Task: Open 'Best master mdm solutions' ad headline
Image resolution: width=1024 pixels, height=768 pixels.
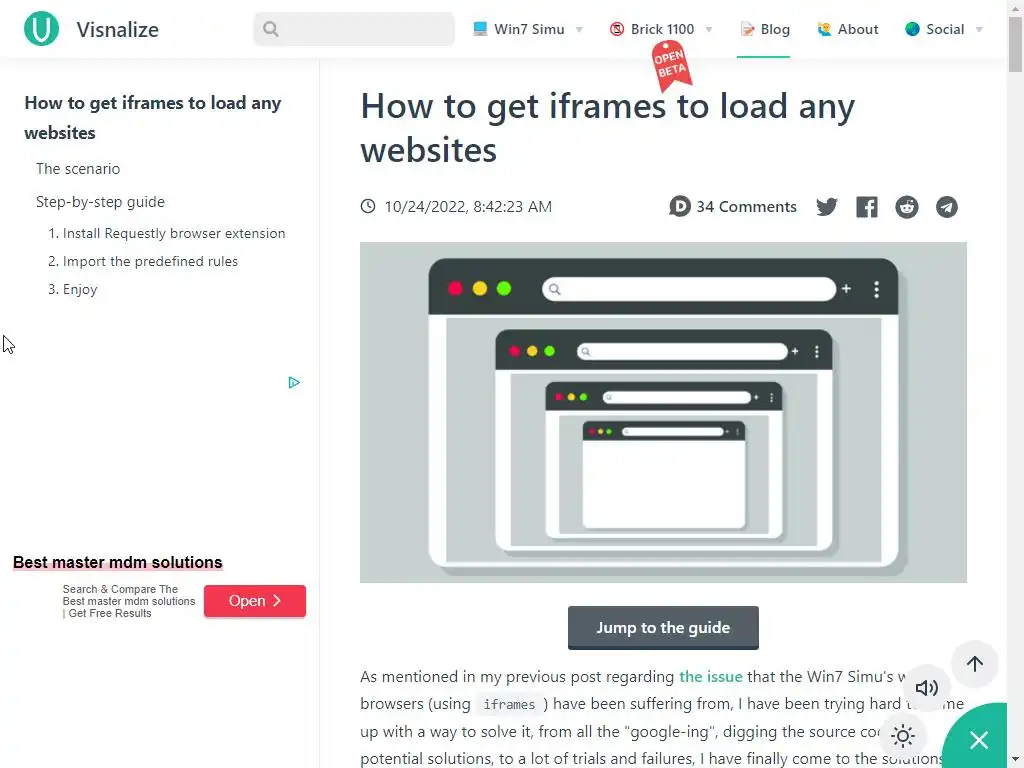Action: (x=118, y=562)
